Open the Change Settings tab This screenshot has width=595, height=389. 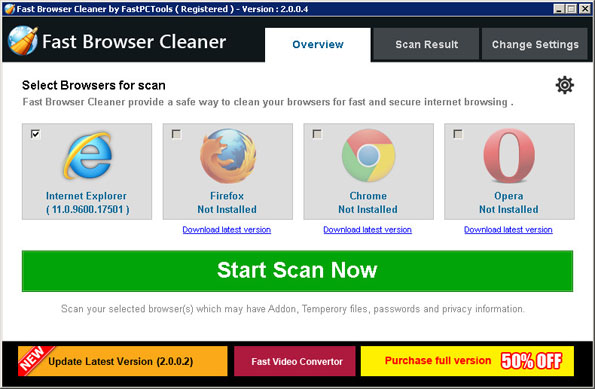click(535, 44)
